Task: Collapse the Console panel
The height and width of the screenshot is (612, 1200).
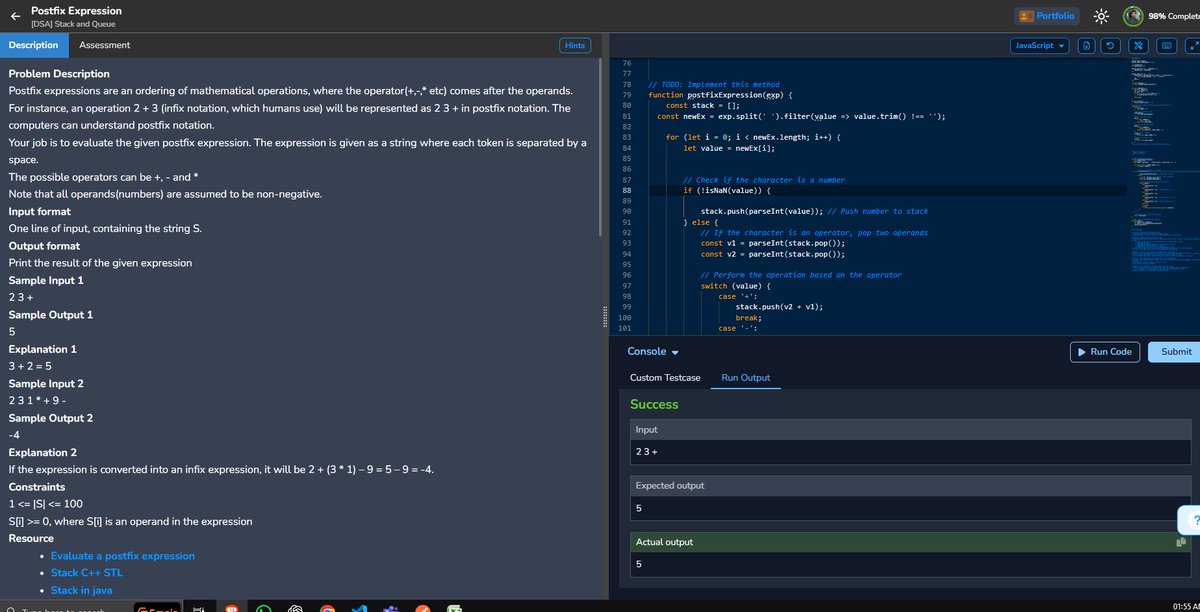Action: click(653, 352)
